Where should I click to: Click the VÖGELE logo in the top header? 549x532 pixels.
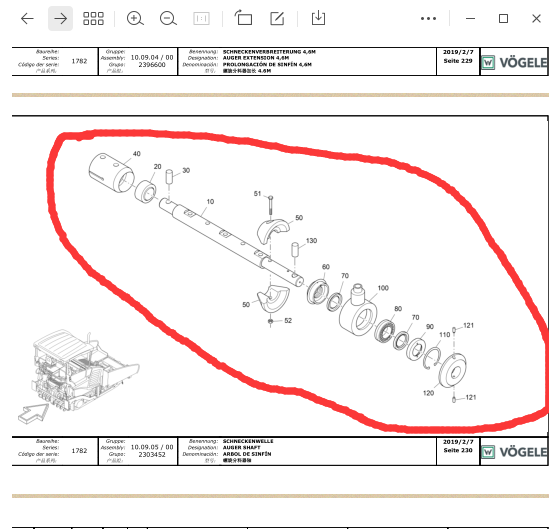(x=514, y=63)
